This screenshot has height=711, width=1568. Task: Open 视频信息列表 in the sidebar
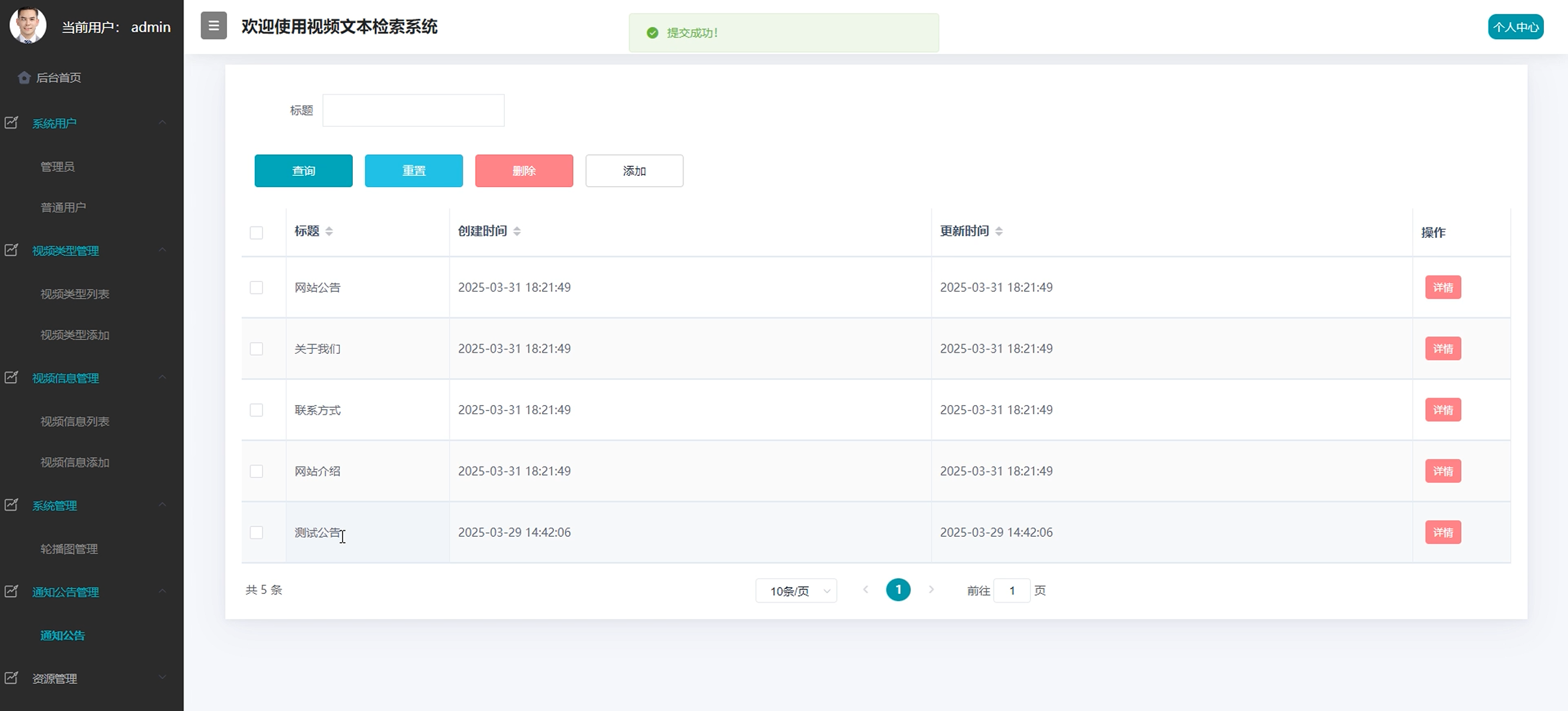coord(75,421)
